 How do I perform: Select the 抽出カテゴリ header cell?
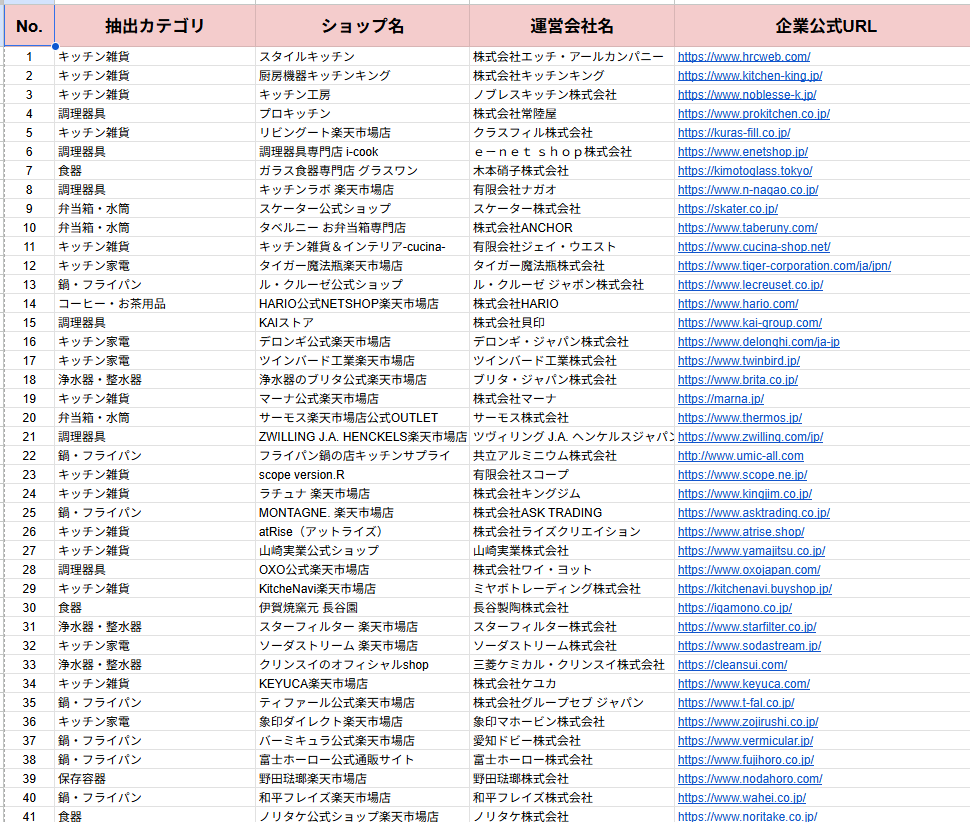[155, 26]
